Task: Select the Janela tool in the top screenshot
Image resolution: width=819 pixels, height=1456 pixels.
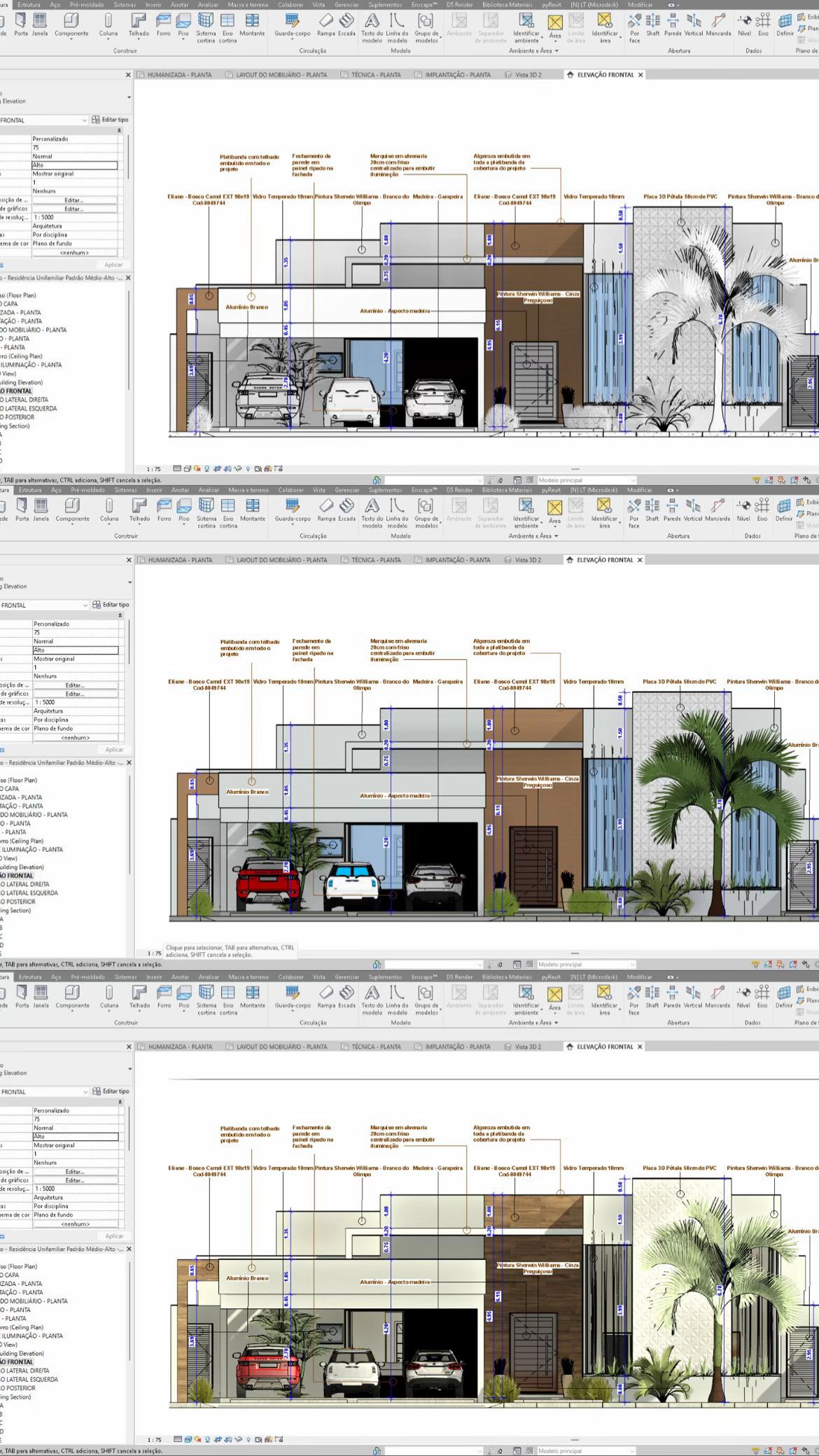Action: click(x=41, y=24)
